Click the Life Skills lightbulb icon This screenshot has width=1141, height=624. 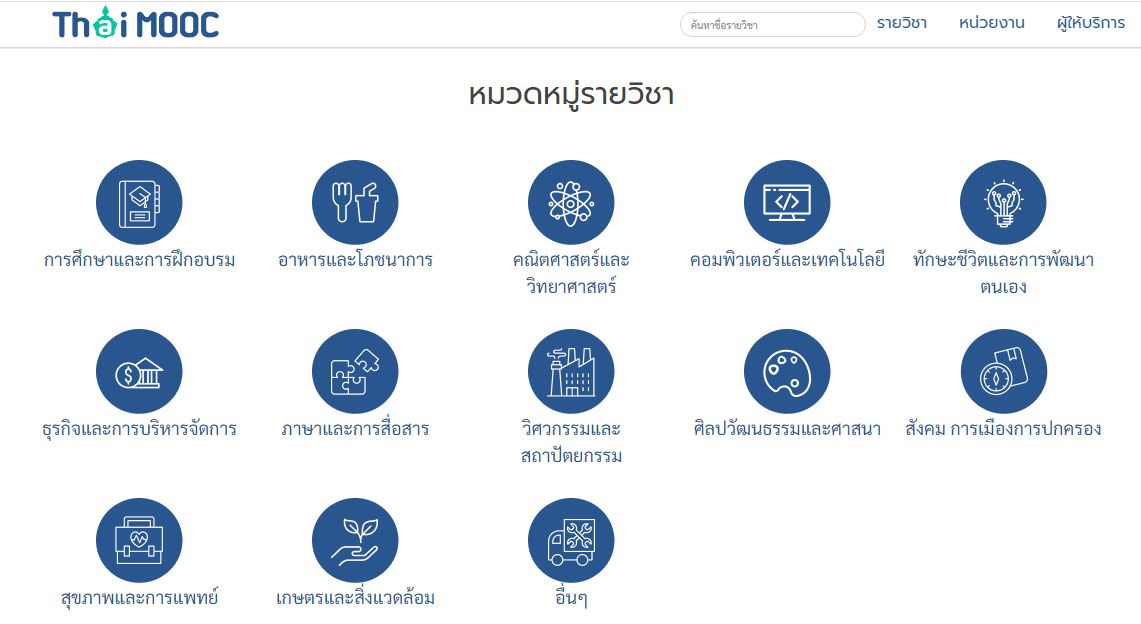coord(1003,202)
